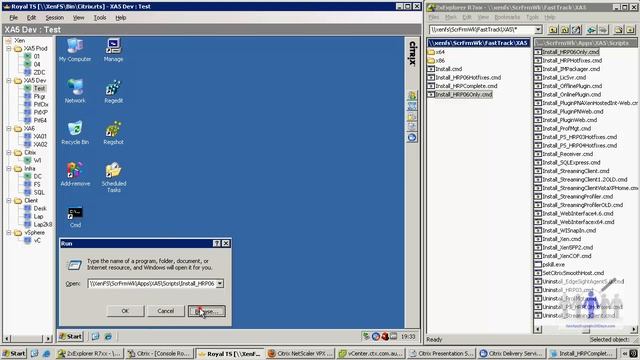This screenshot has height=360, width=640.
Task: Collapse the Citrix tree folder
Action: pyautogui.click(x=9, y=152)
